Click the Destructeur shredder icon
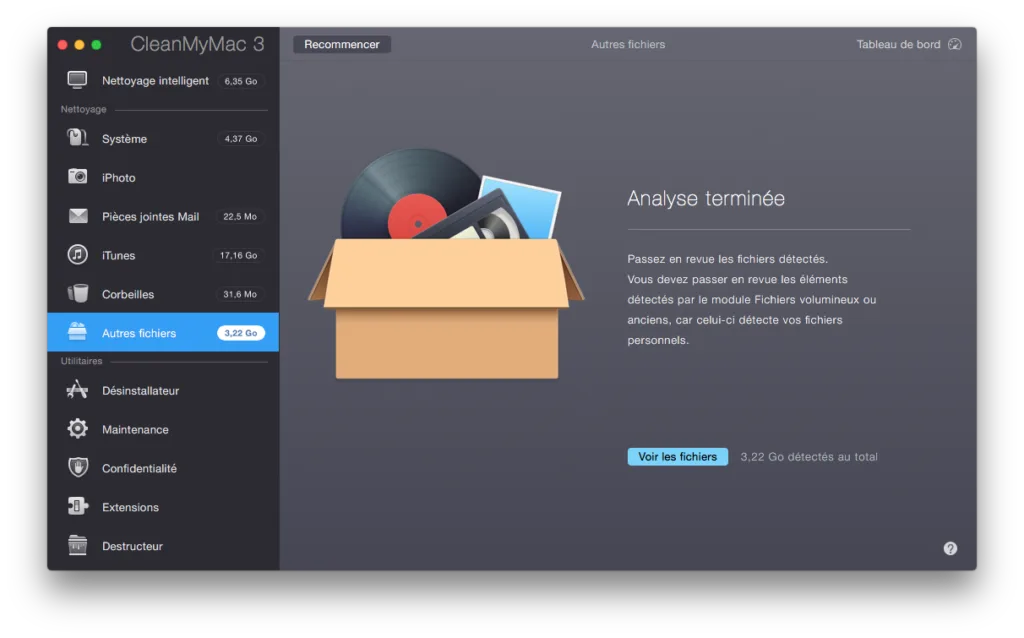The width and height of the screenshot is (1024, 638). click(77, 545)
